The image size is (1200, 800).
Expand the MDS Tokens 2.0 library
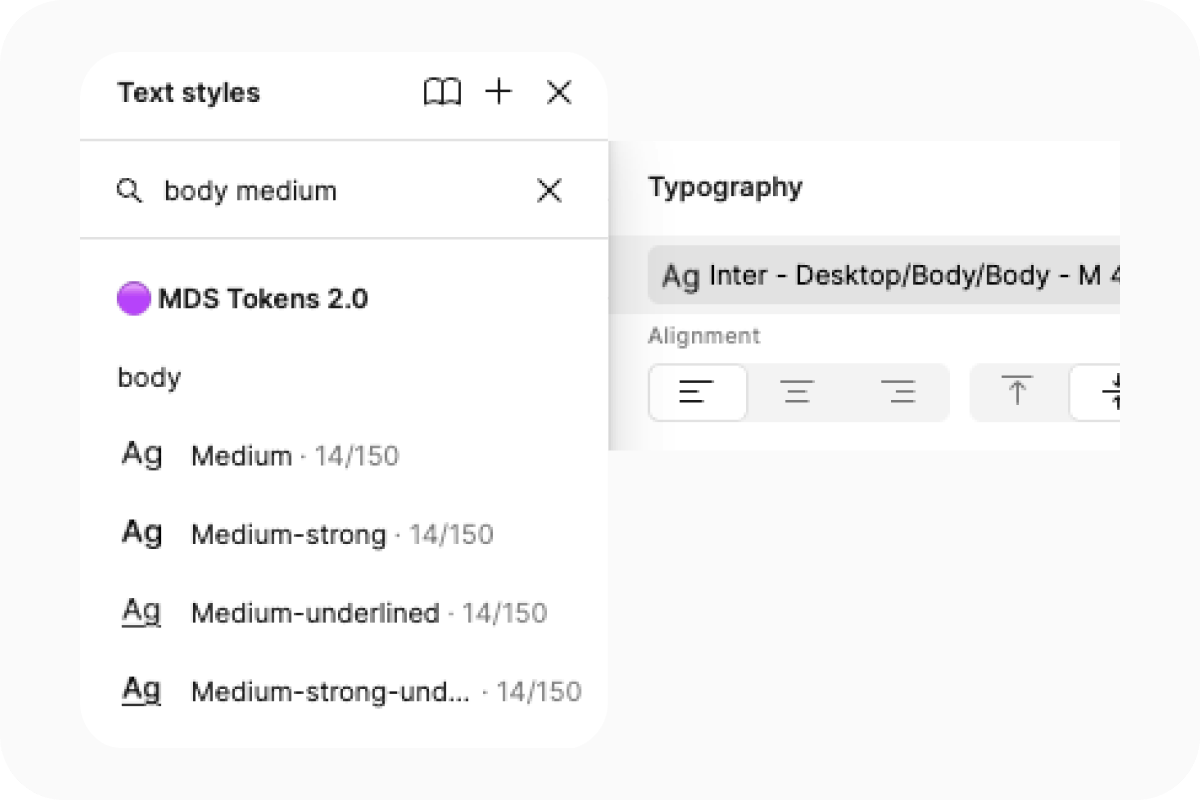pos(262,298)
